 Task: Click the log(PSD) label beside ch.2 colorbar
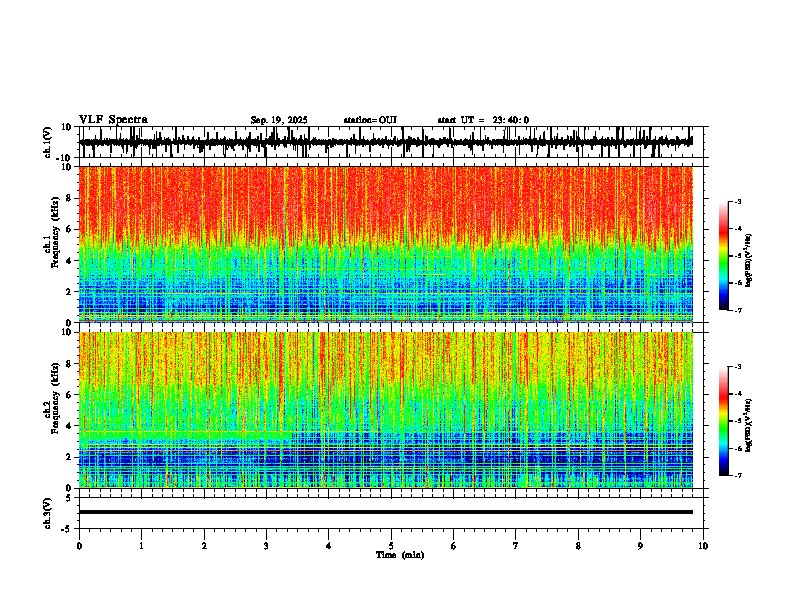point(749,425)
